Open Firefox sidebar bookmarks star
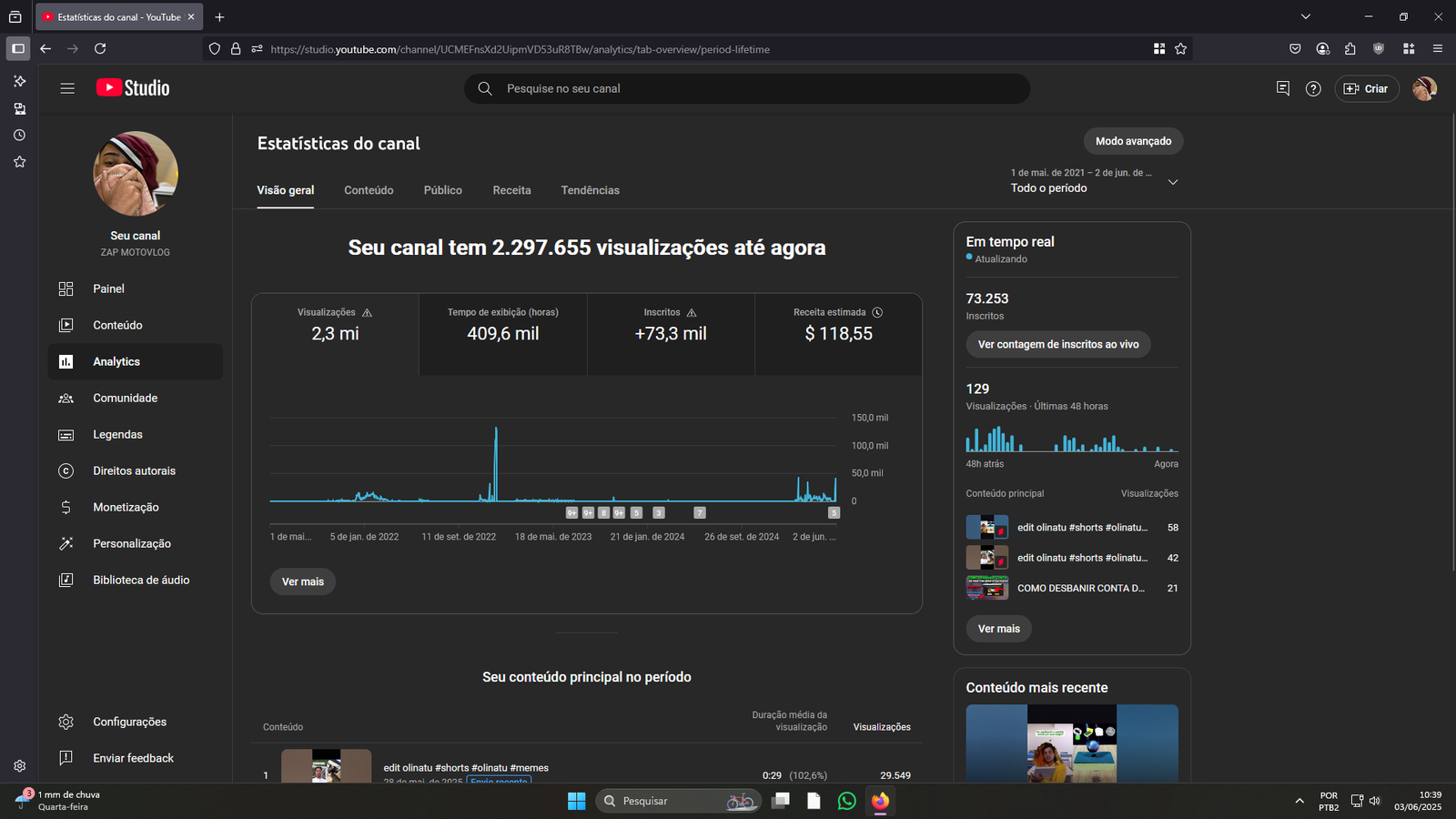 (x=19, y=162)
